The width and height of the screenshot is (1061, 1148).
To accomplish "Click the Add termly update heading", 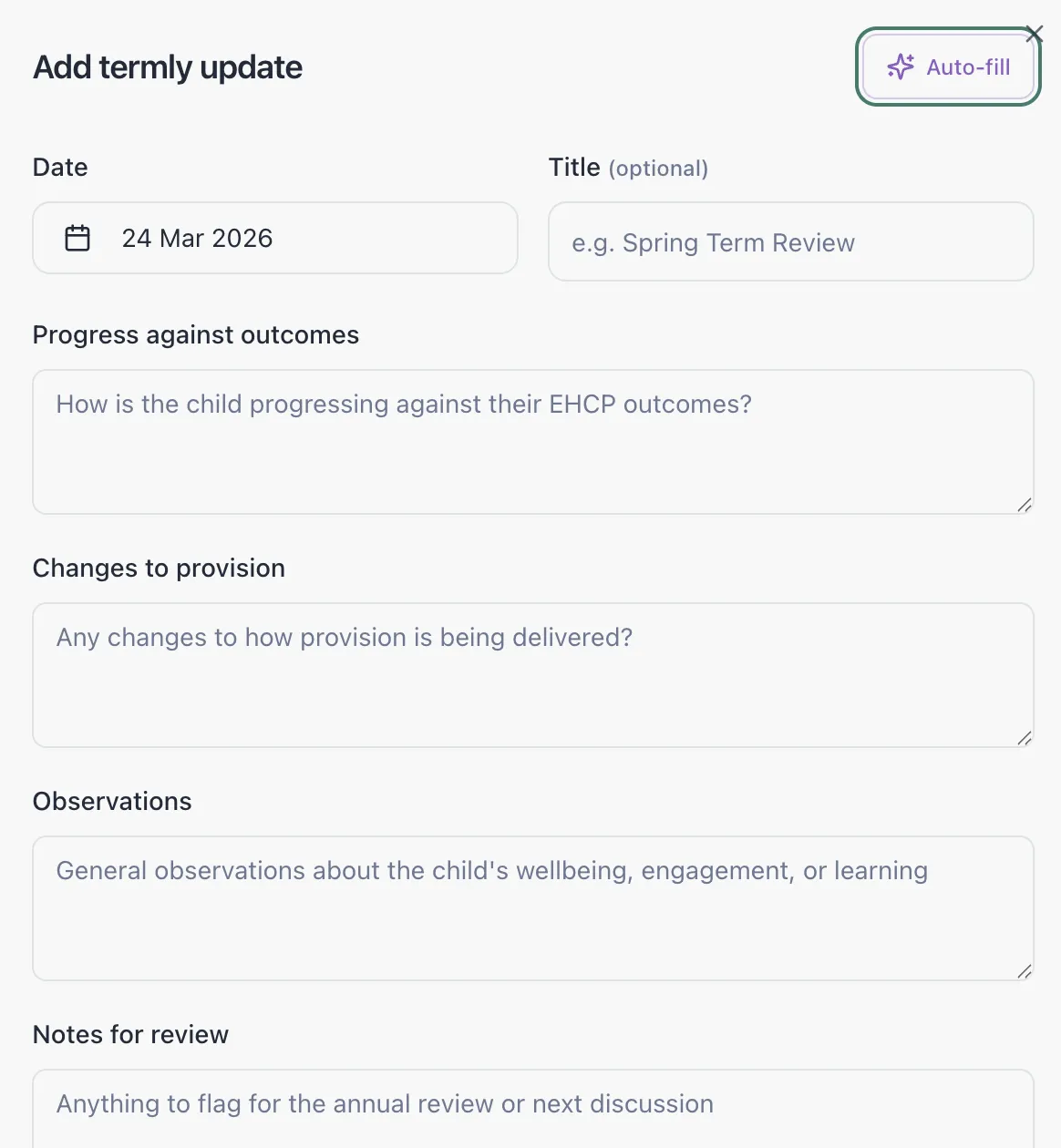I will 168,67.
